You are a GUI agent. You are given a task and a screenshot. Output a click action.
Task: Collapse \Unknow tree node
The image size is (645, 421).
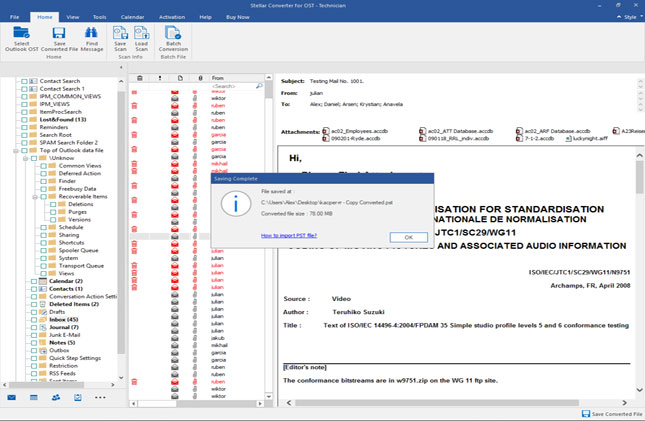[x=26, y=158]
